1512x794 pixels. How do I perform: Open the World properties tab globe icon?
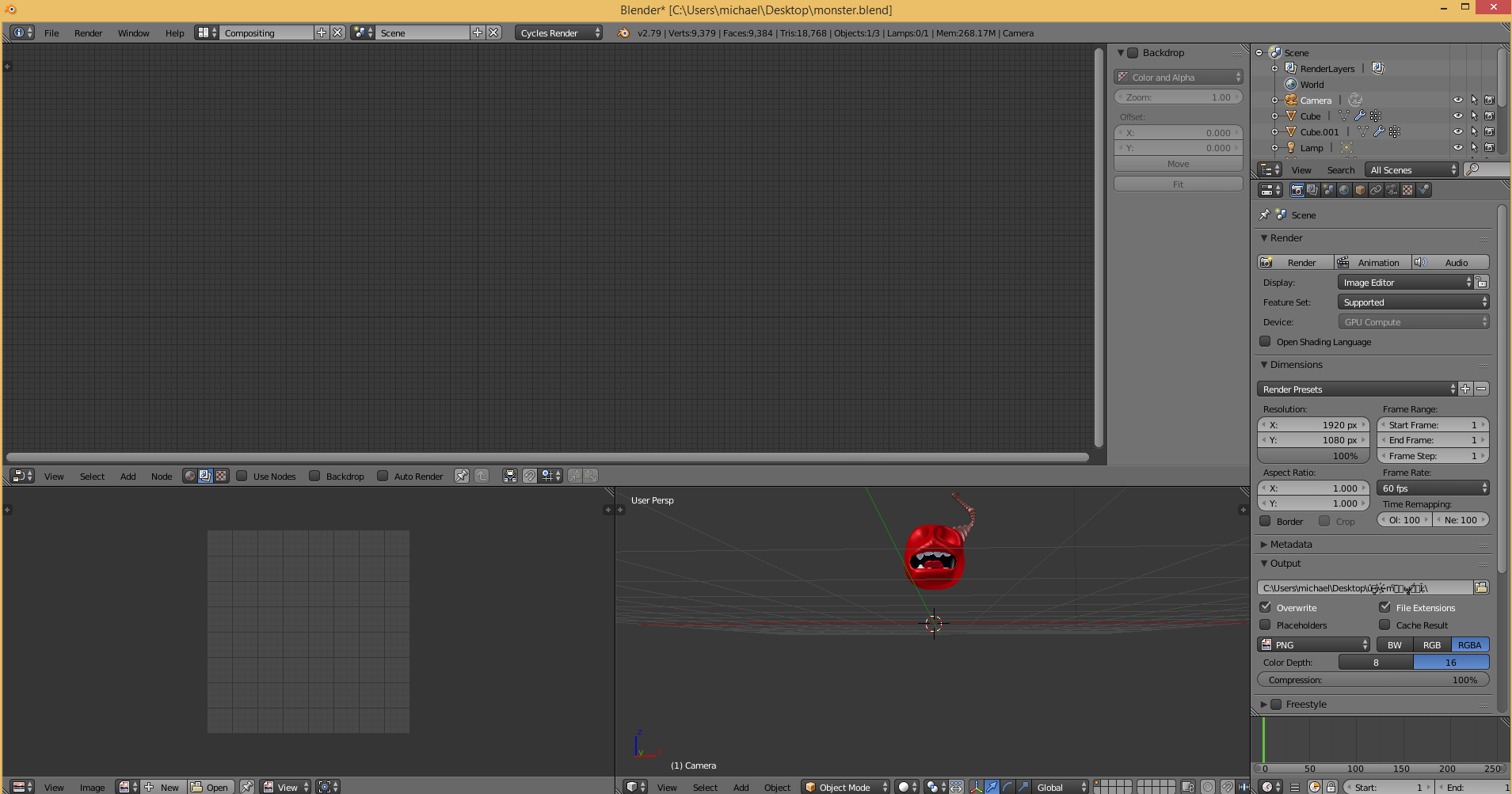tap(1344, 190)
